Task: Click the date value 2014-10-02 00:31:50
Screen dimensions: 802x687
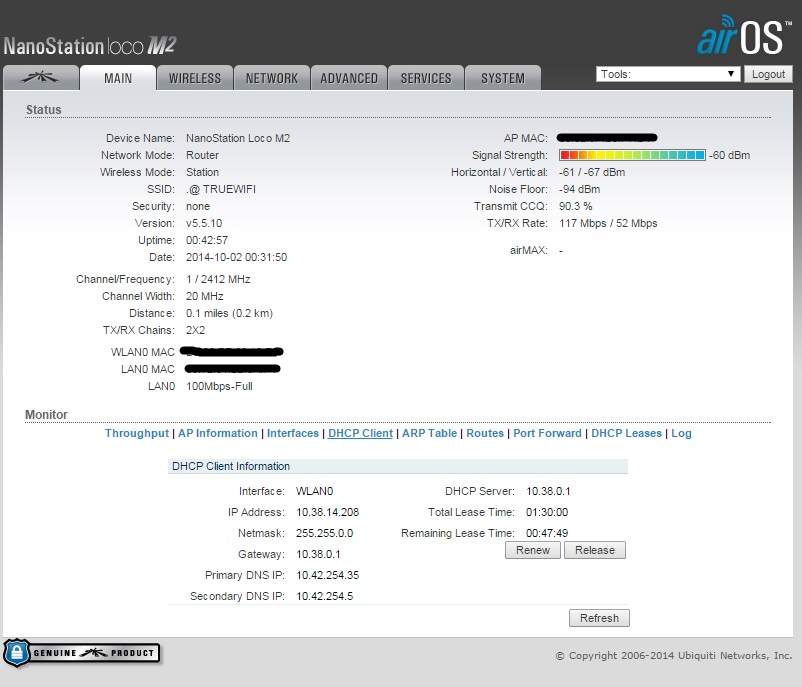Action: pyautogui.click(x=236, y=257)
